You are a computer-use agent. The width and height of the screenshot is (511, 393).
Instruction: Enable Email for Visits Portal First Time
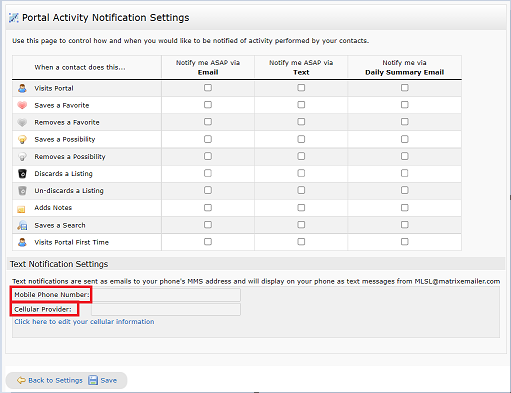(208, 242)
